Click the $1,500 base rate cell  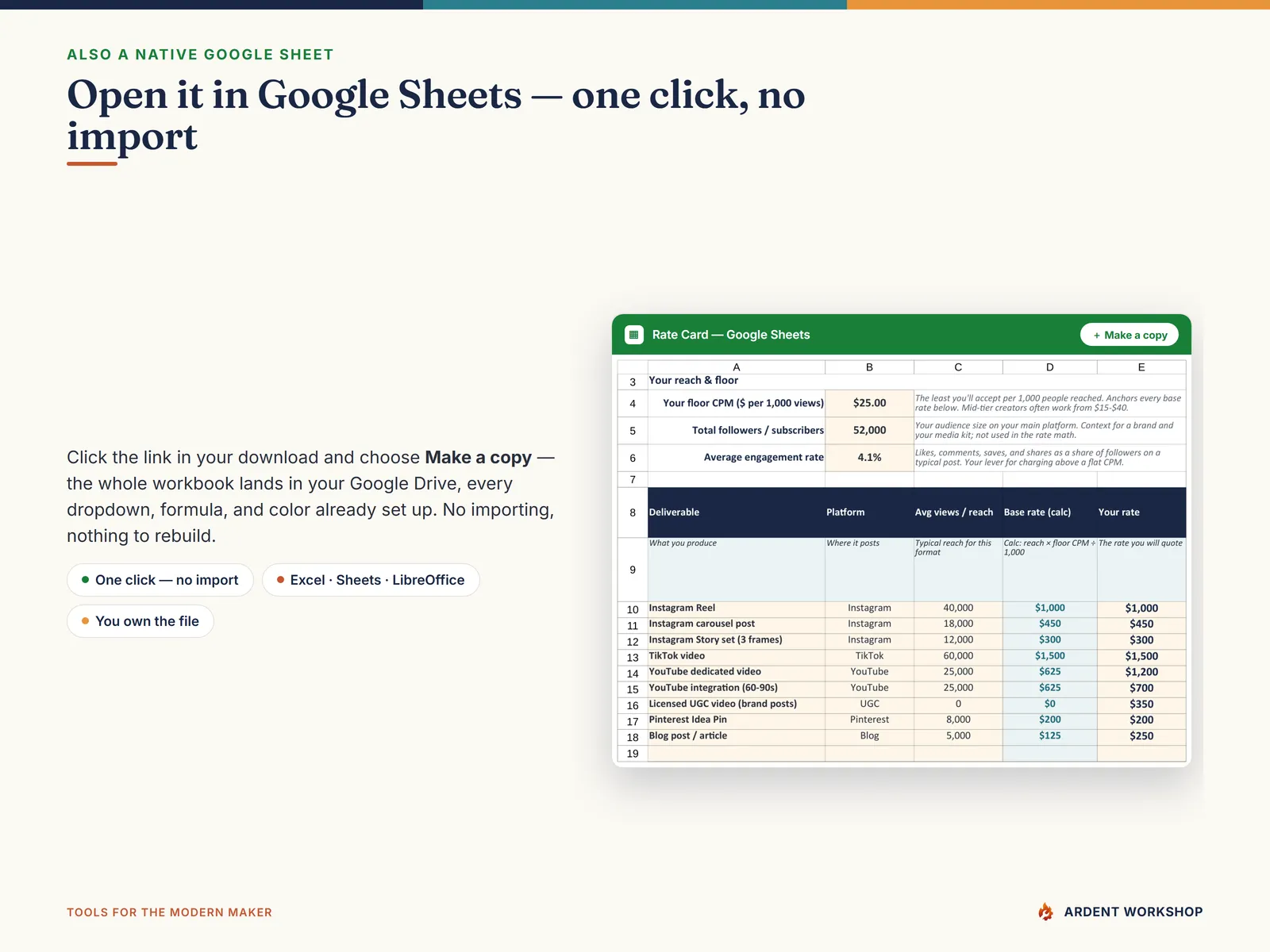pos(1049,656)
